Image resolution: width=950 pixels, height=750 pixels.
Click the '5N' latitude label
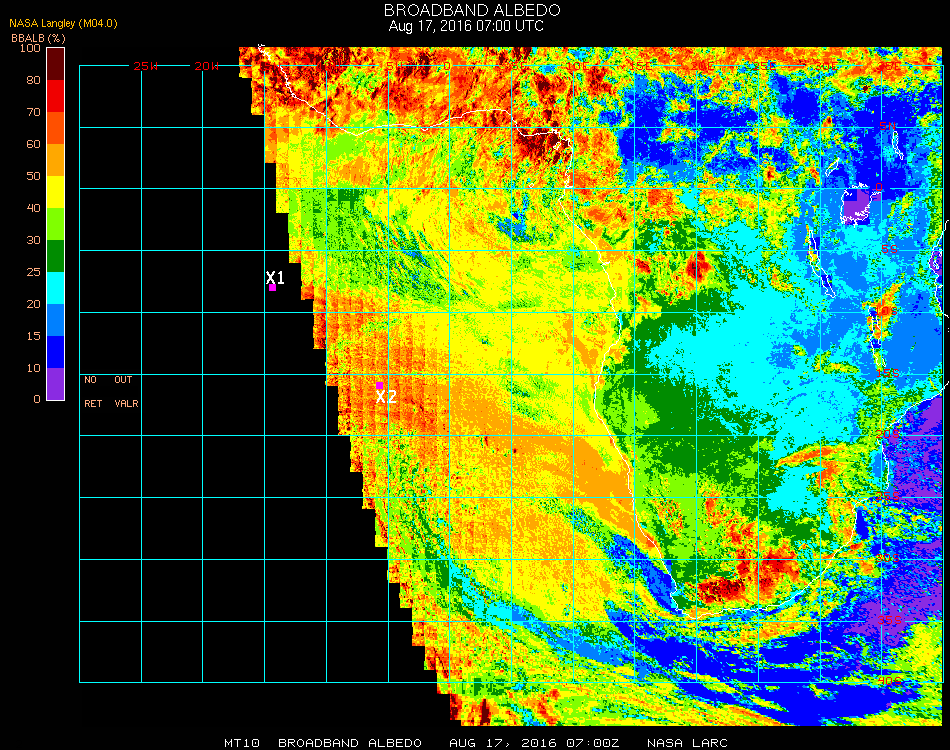coord(887,126)
